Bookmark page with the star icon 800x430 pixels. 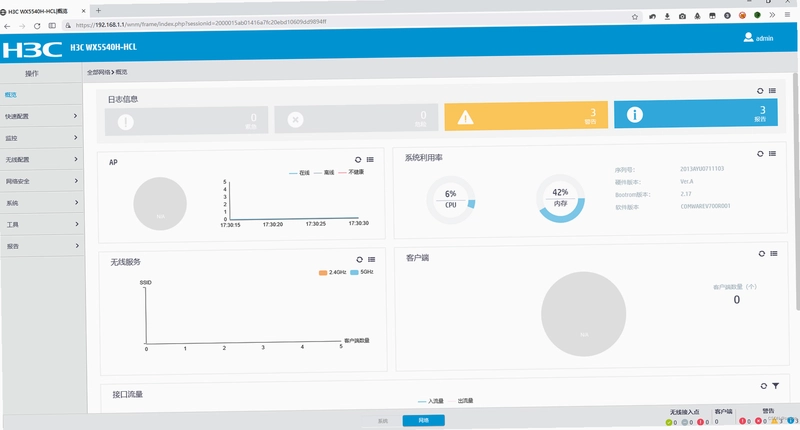pyautogui.click(x=635, y=17)
